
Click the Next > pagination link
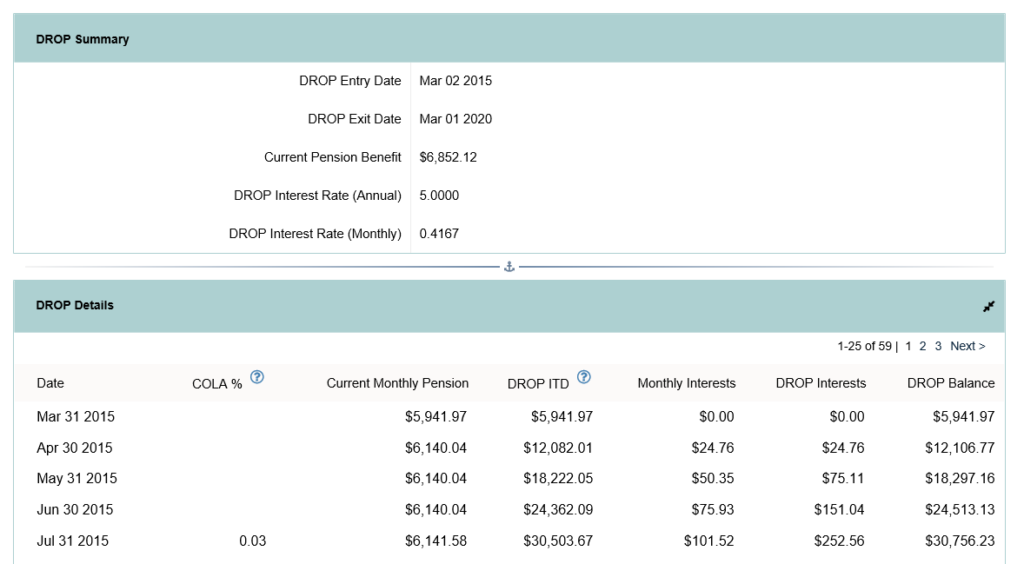tap(967, 346)
